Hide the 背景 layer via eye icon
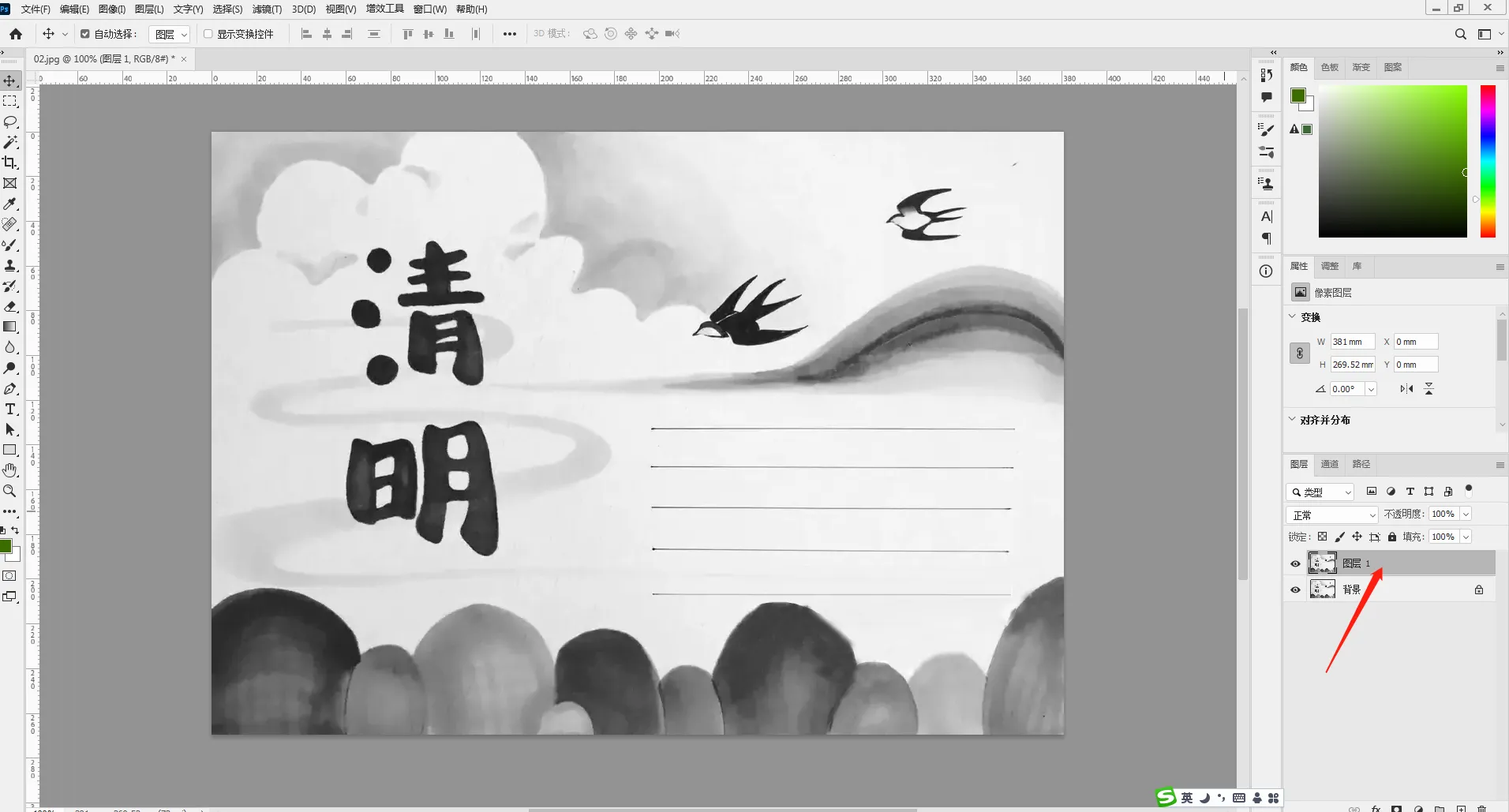 point(1295,589)
